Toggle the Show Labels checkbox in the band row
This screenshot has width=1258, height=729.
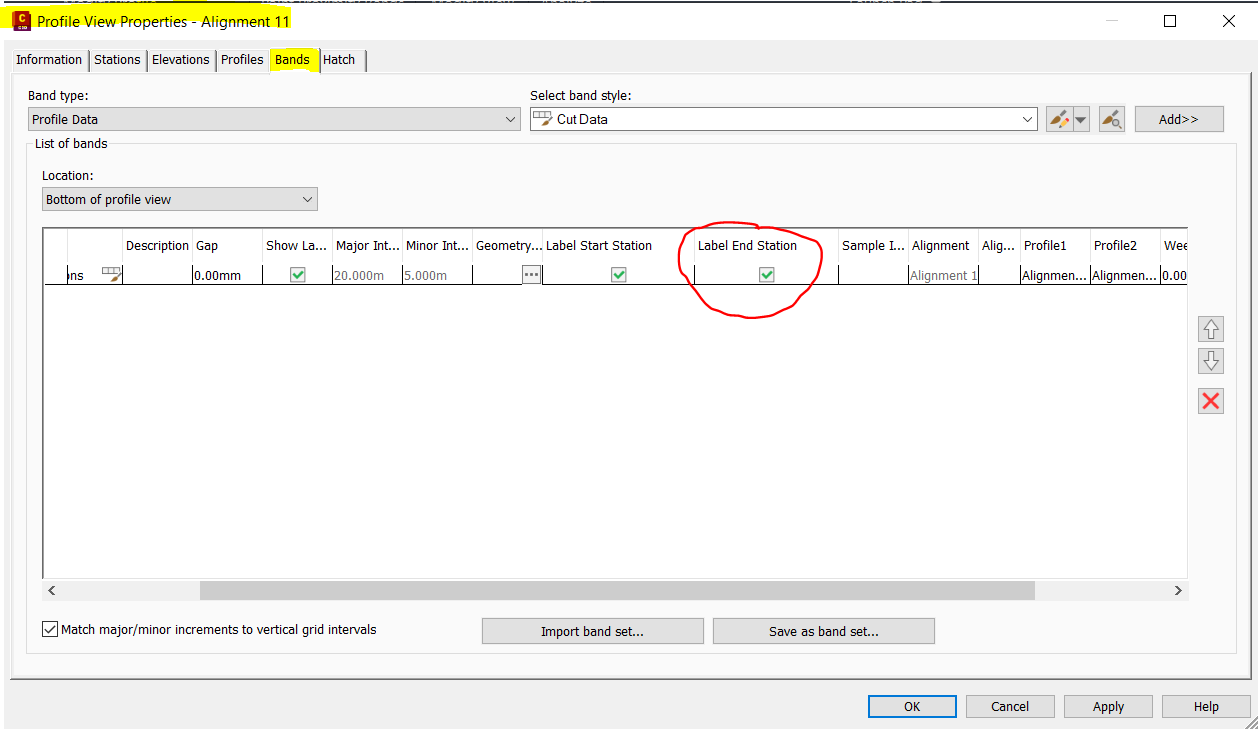pyautogui.click(x=297, y=274)
